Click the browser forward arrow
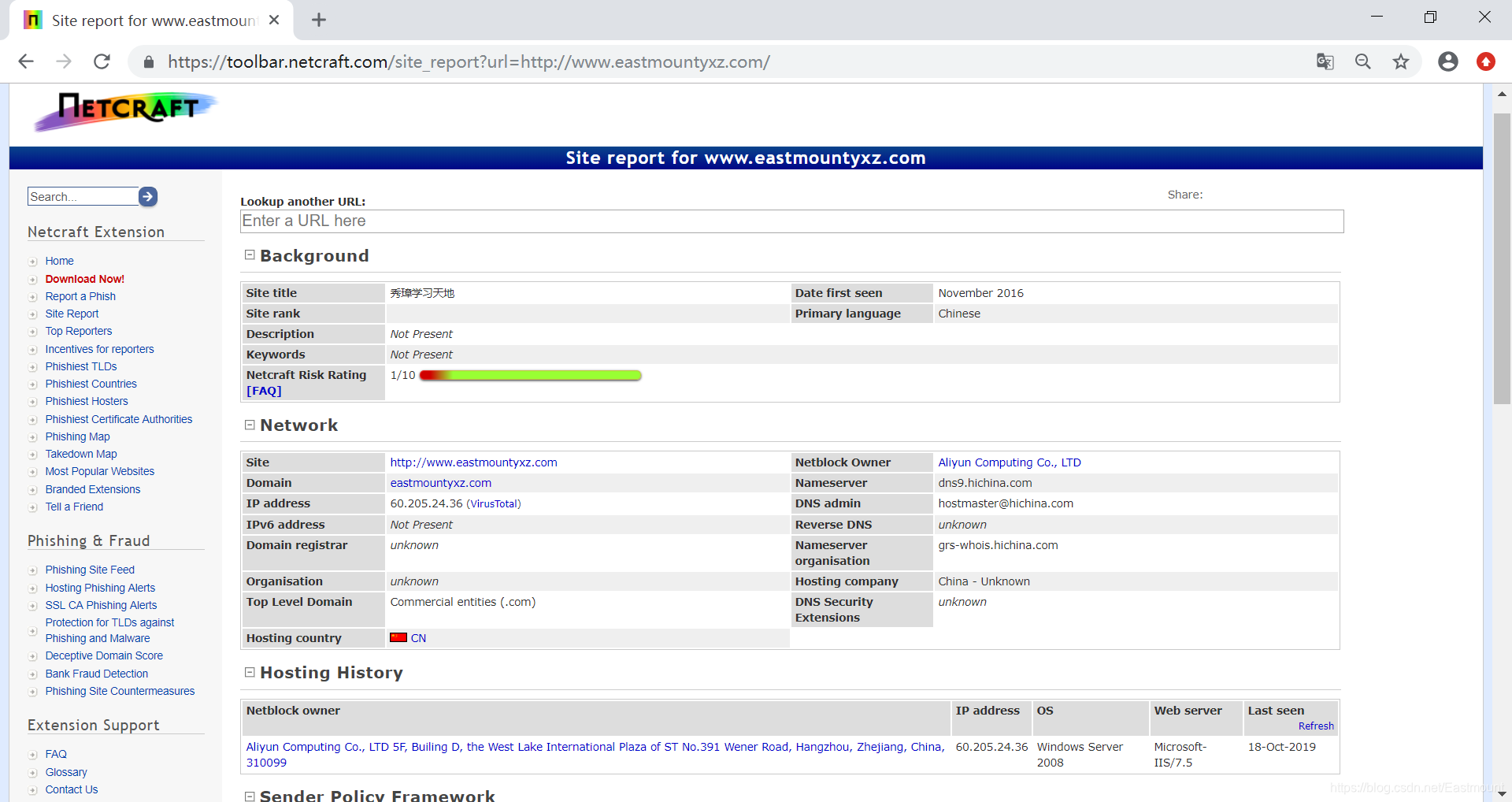 click(64, 61)
